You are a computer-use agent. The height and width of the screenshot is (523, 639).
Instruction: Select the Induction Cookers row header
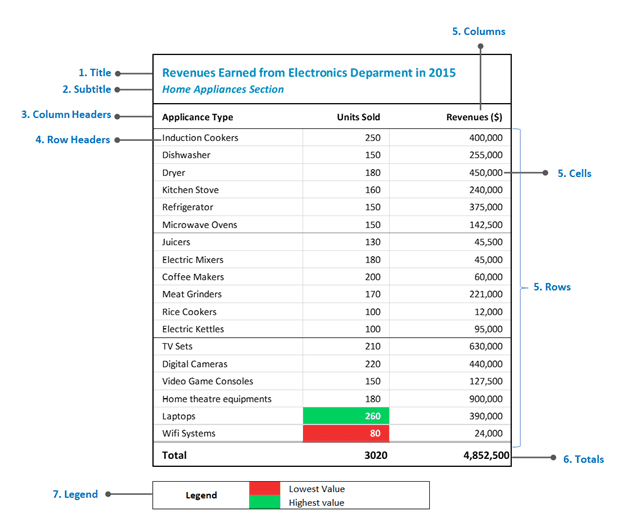(200, 138)
